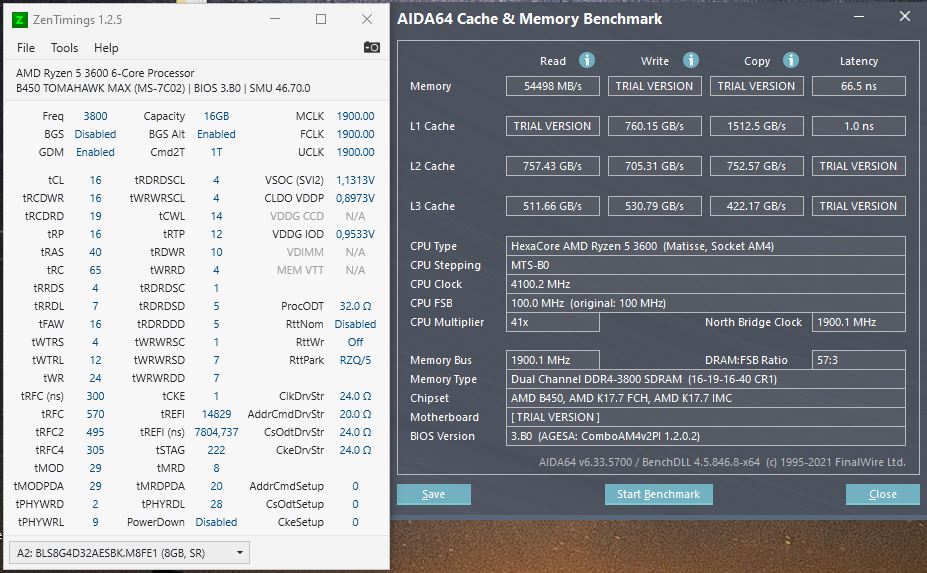The height and width of the screenshot is (573, 927).
Task: Click the Chipset field AMD B450
Action: click(x=705, y=398)
